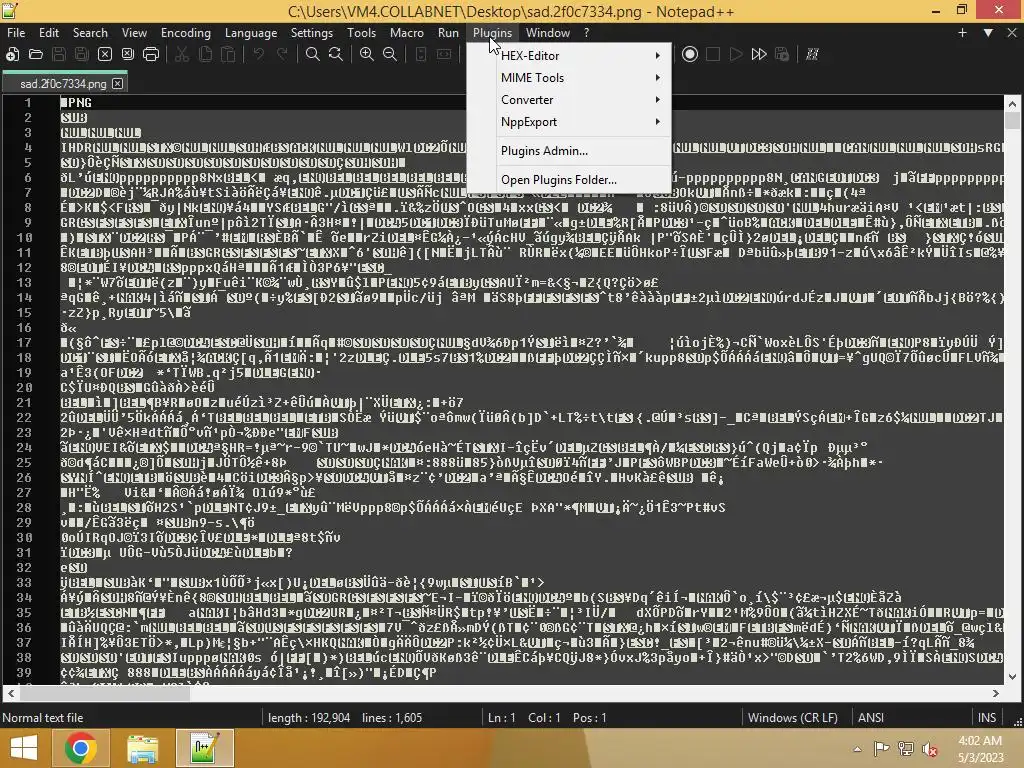Open the tab list dropdown triangle
This screenshot has width=1024, height=768.
click(x=988, y=33)
